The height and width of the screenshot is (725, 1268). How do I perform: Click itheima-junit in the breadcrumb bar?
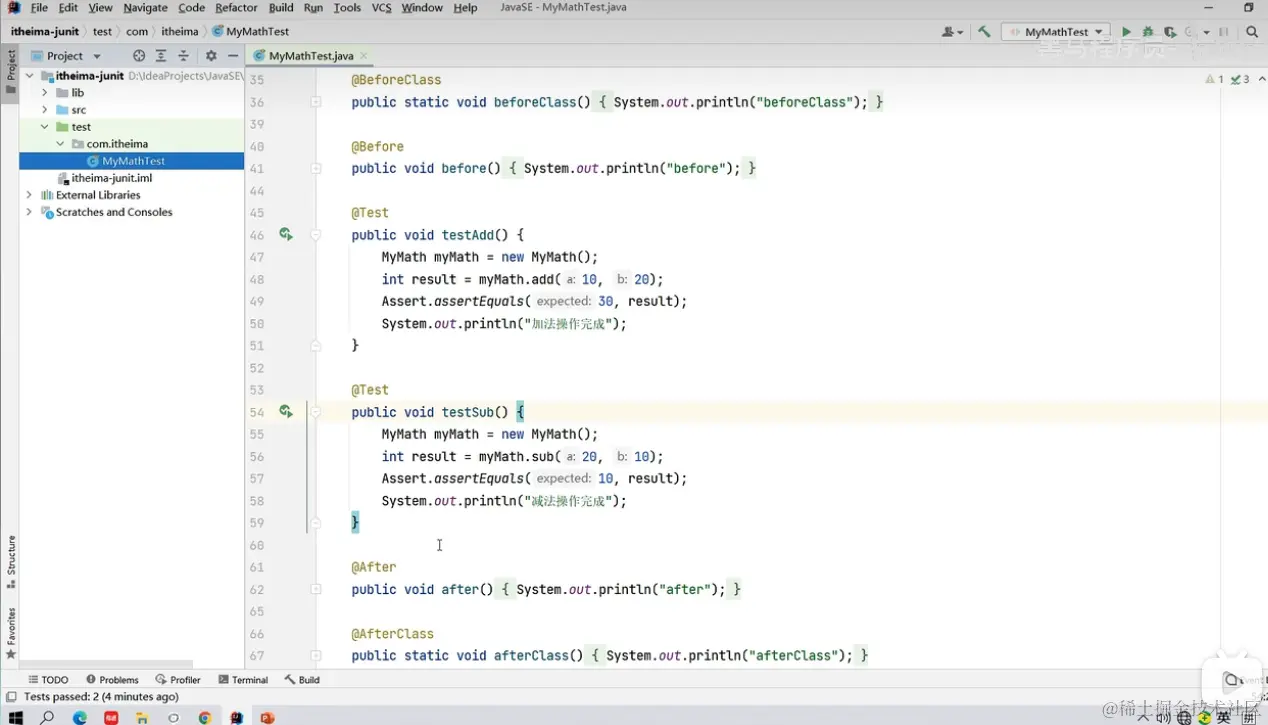click(45, 32)
